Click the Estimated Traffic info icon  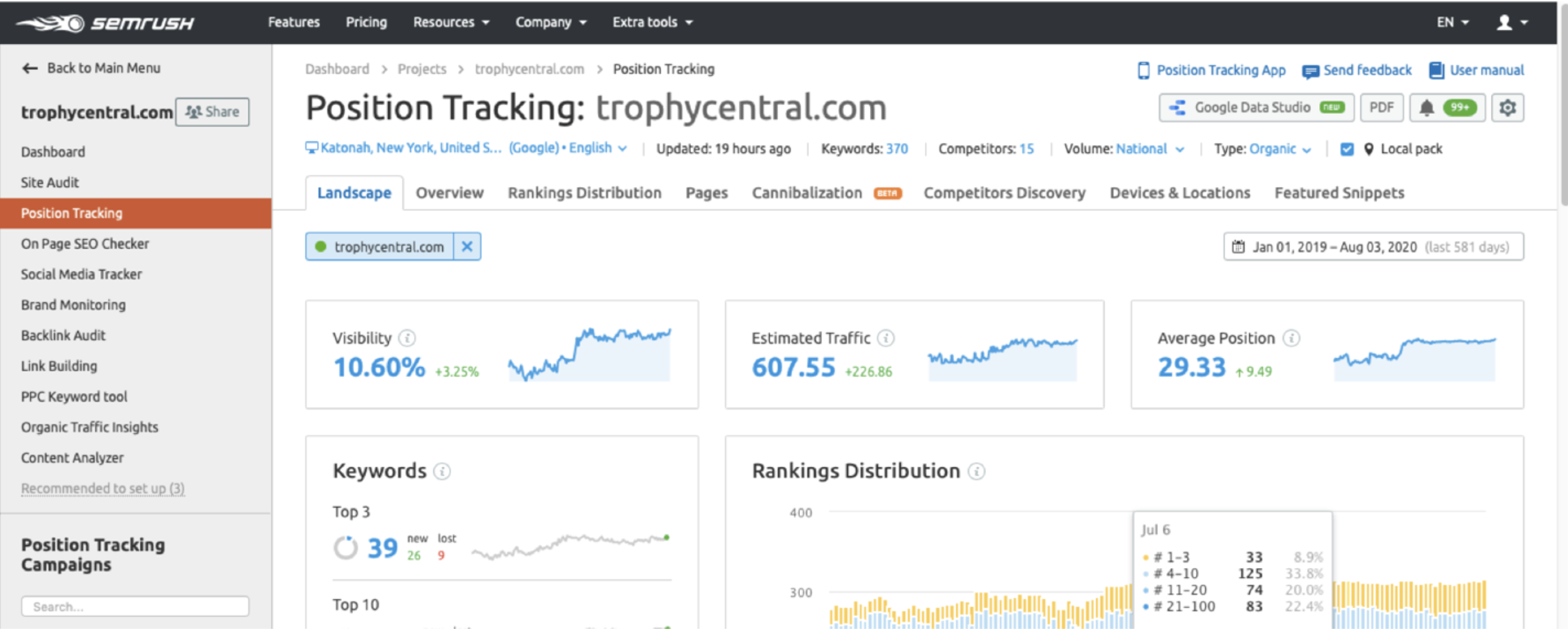pyautogui.click(x=886, y=338)
